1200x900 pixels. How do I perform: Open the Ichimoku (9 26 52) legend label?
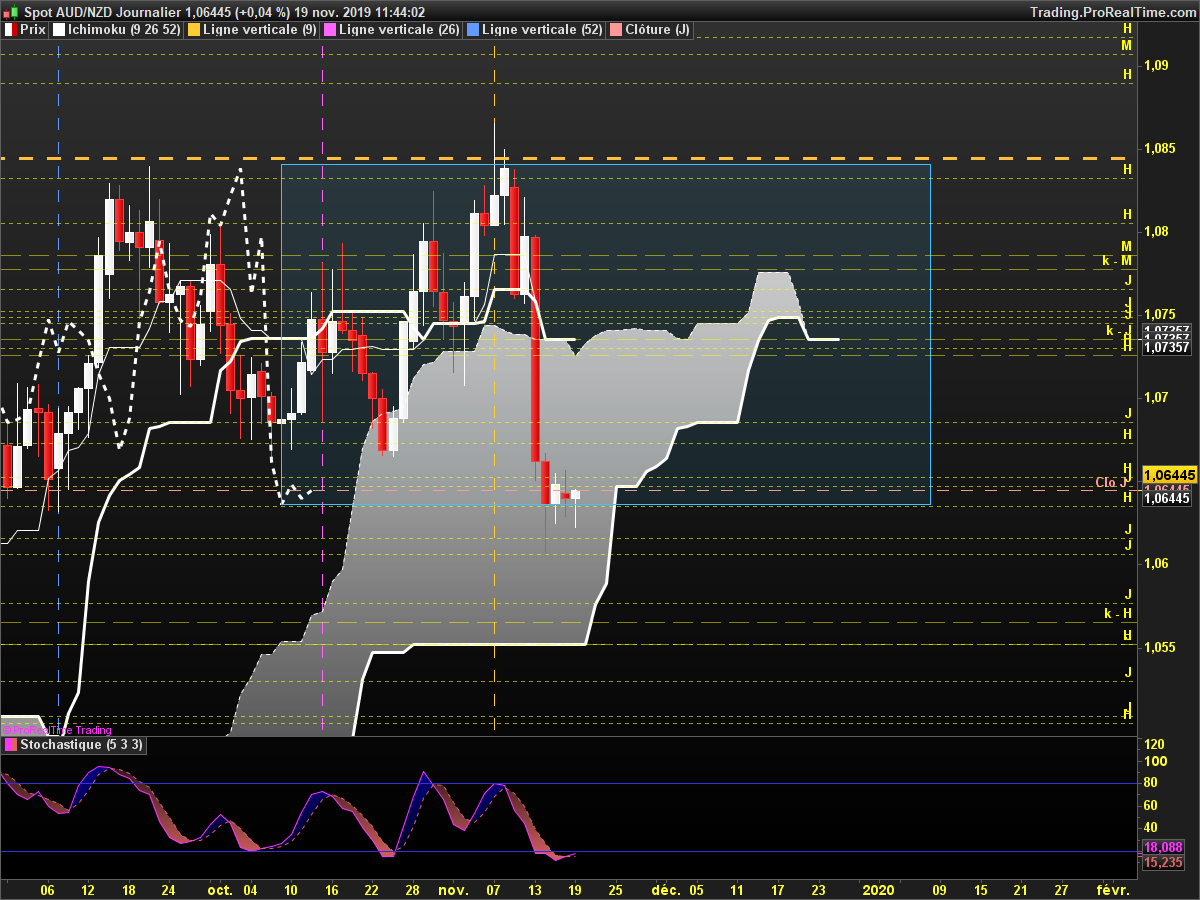point(124,30)
